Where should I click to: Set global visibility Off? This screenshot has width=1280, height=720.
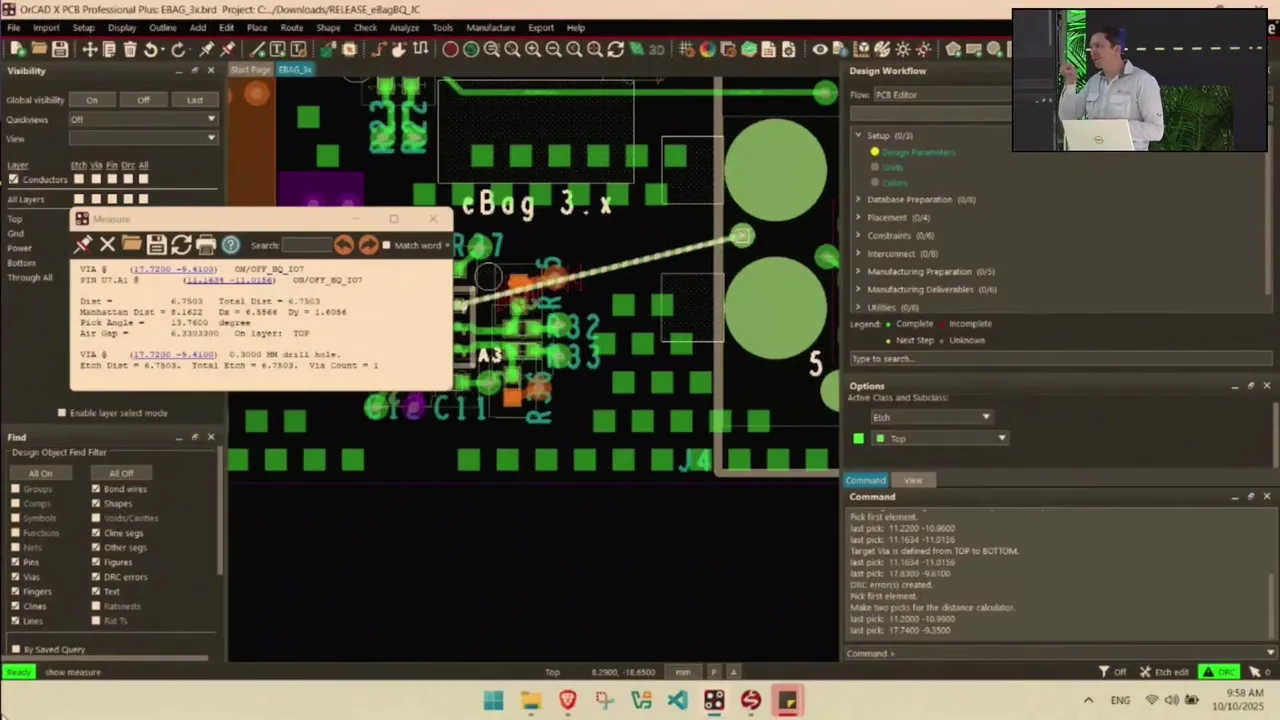pyautogui.click(x=143, y=99)
